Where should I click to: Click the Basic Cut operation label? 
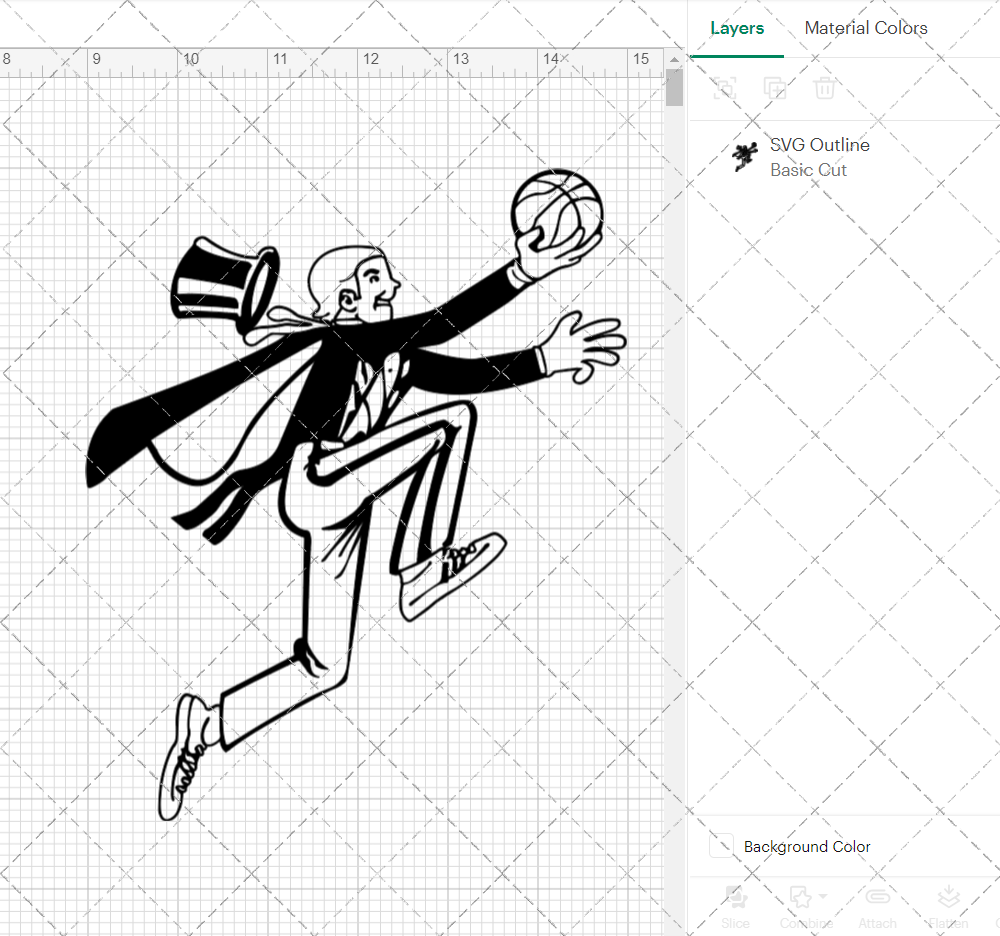click(x=808, y=170)
